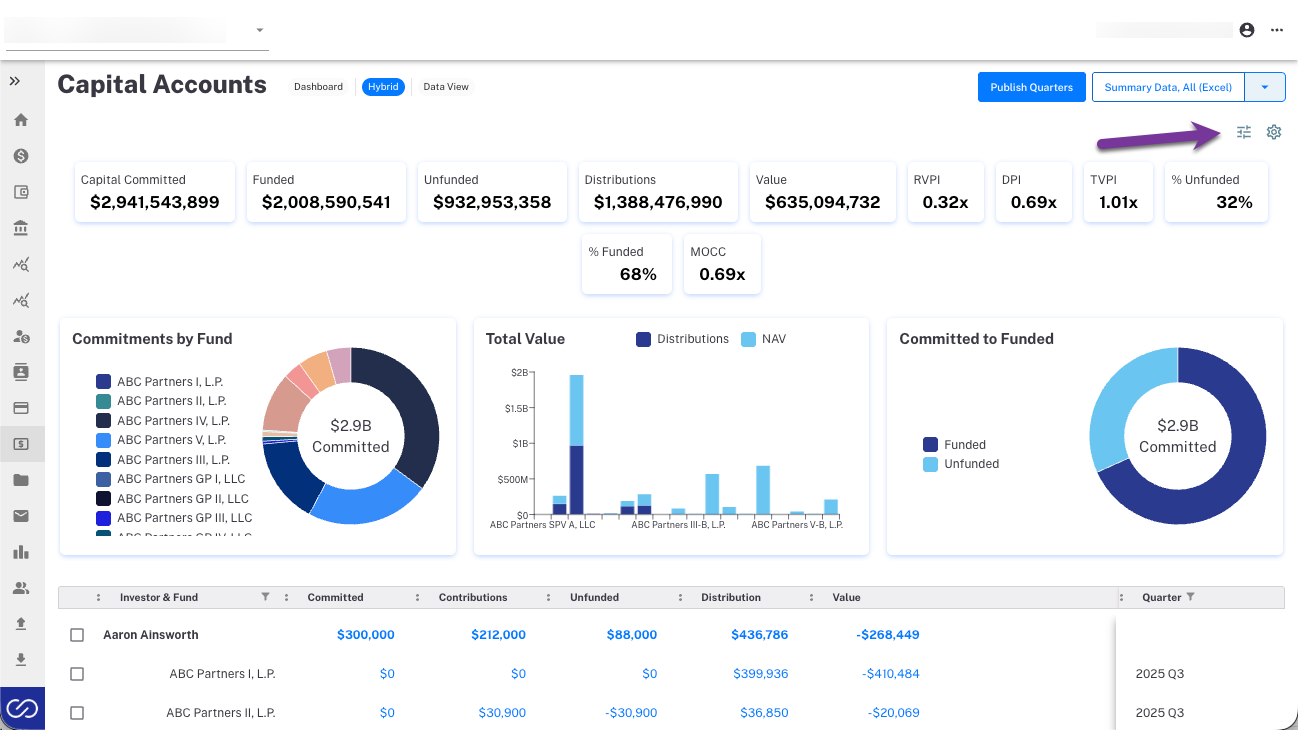
Task: Select the ABC Partners II, L.P. row checkbox
Action: 77,713
